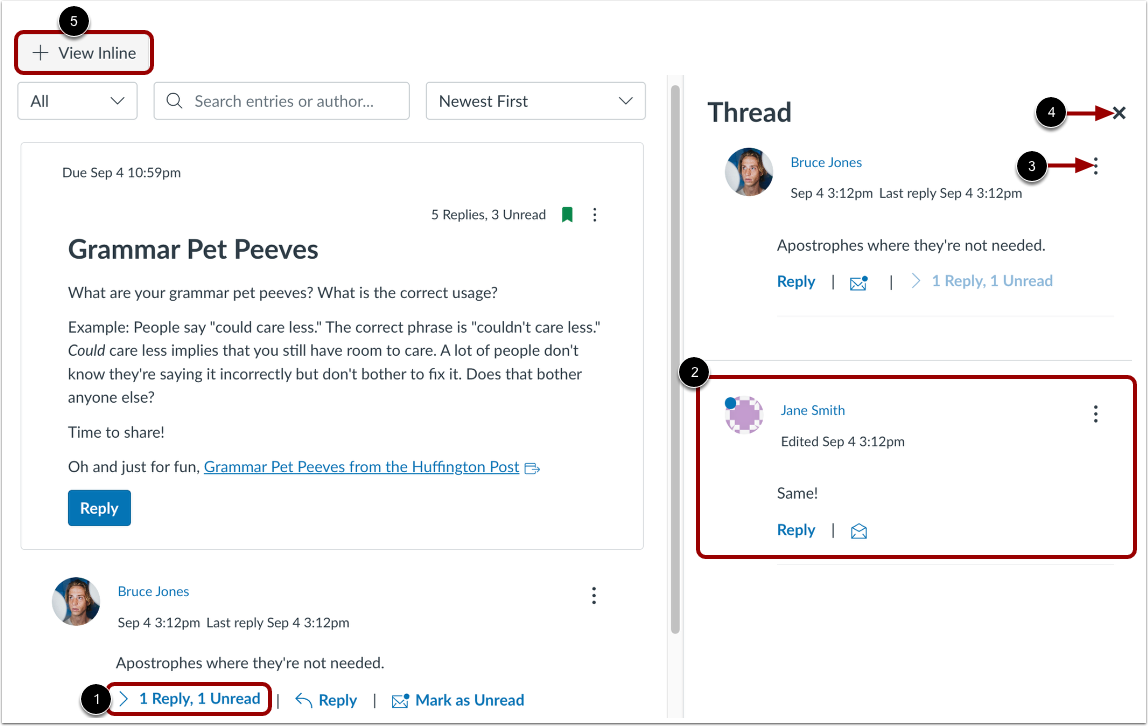The height and width of the screenshot is (726, 1148).
Task: Open options menu for Bruce Jones in Thread
Action: pyautogui.click(x=1095, y=166)
